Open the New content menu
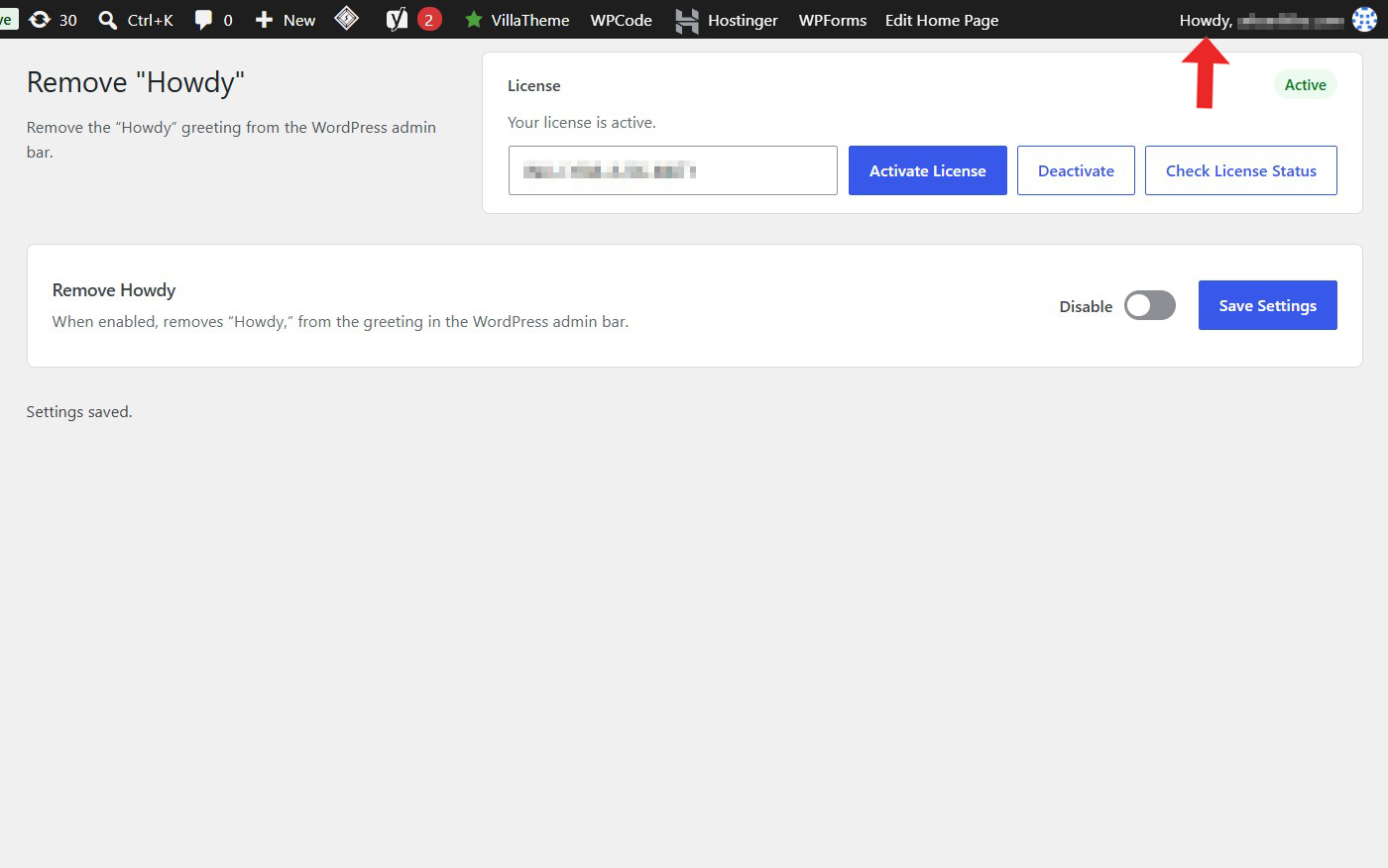Screen dimensions: 1388x868 coord(285,20)
